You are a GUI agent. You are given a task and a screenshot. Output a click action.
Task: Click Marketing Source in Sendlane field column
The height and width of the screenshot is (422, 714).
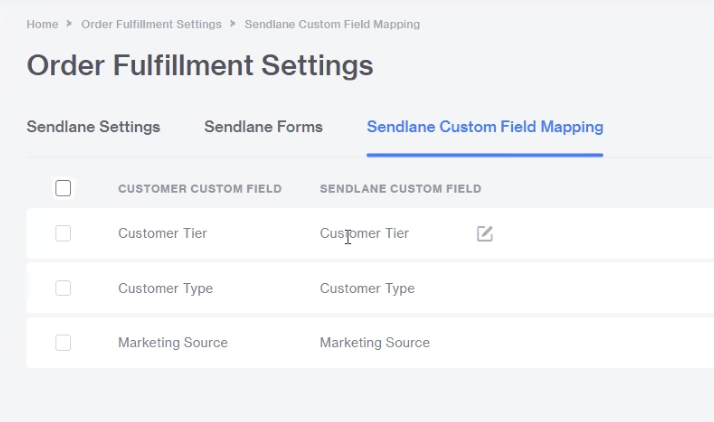(x=375, y=342)
